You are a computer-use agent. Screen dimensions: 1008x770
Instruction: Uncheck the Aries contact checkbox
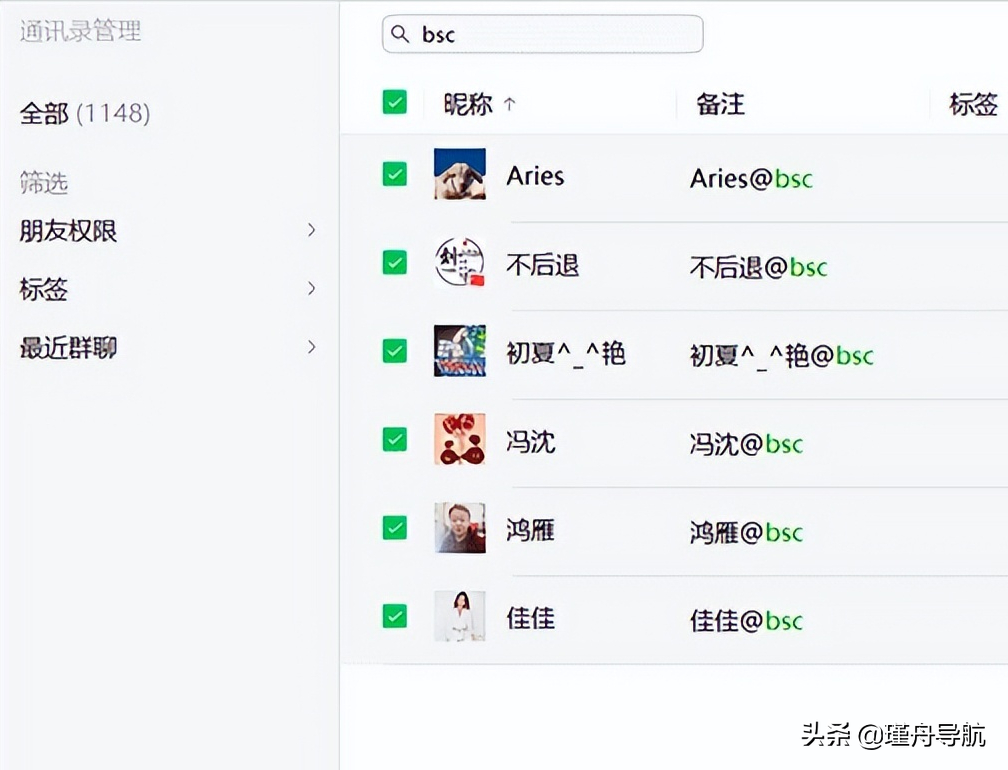(395, 174)
